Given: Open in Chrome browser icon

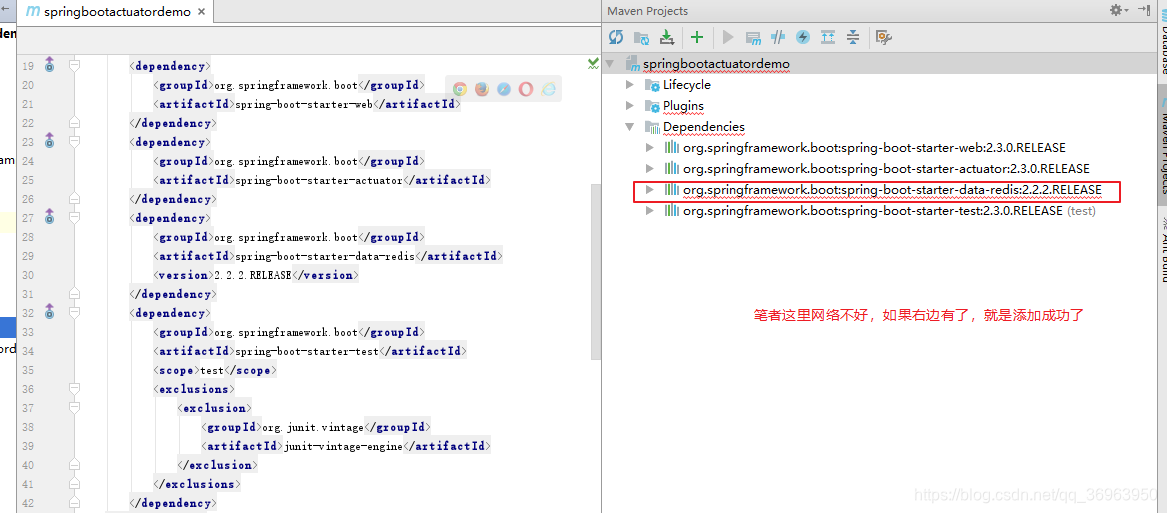Looking at the screenshot, I should point(460,89).
